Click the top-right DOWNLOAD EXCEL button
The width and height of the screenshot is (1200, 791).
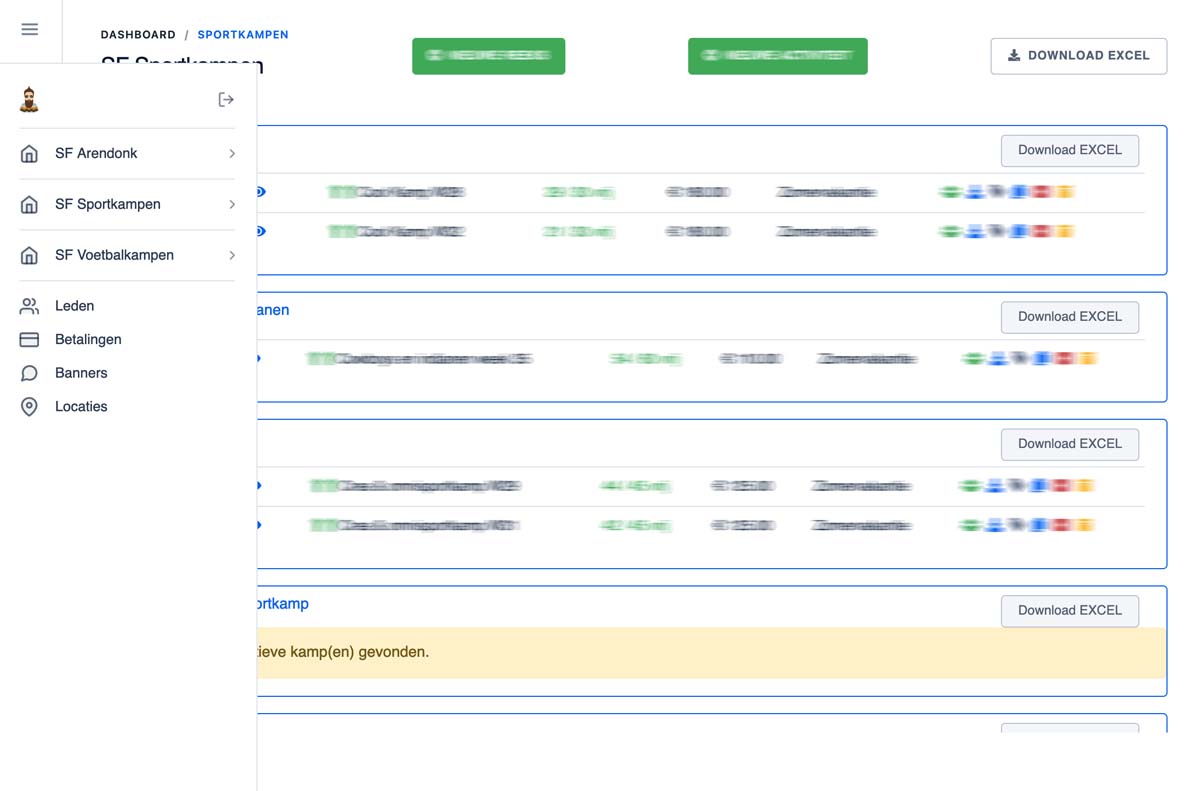(x=1078, y=56)
